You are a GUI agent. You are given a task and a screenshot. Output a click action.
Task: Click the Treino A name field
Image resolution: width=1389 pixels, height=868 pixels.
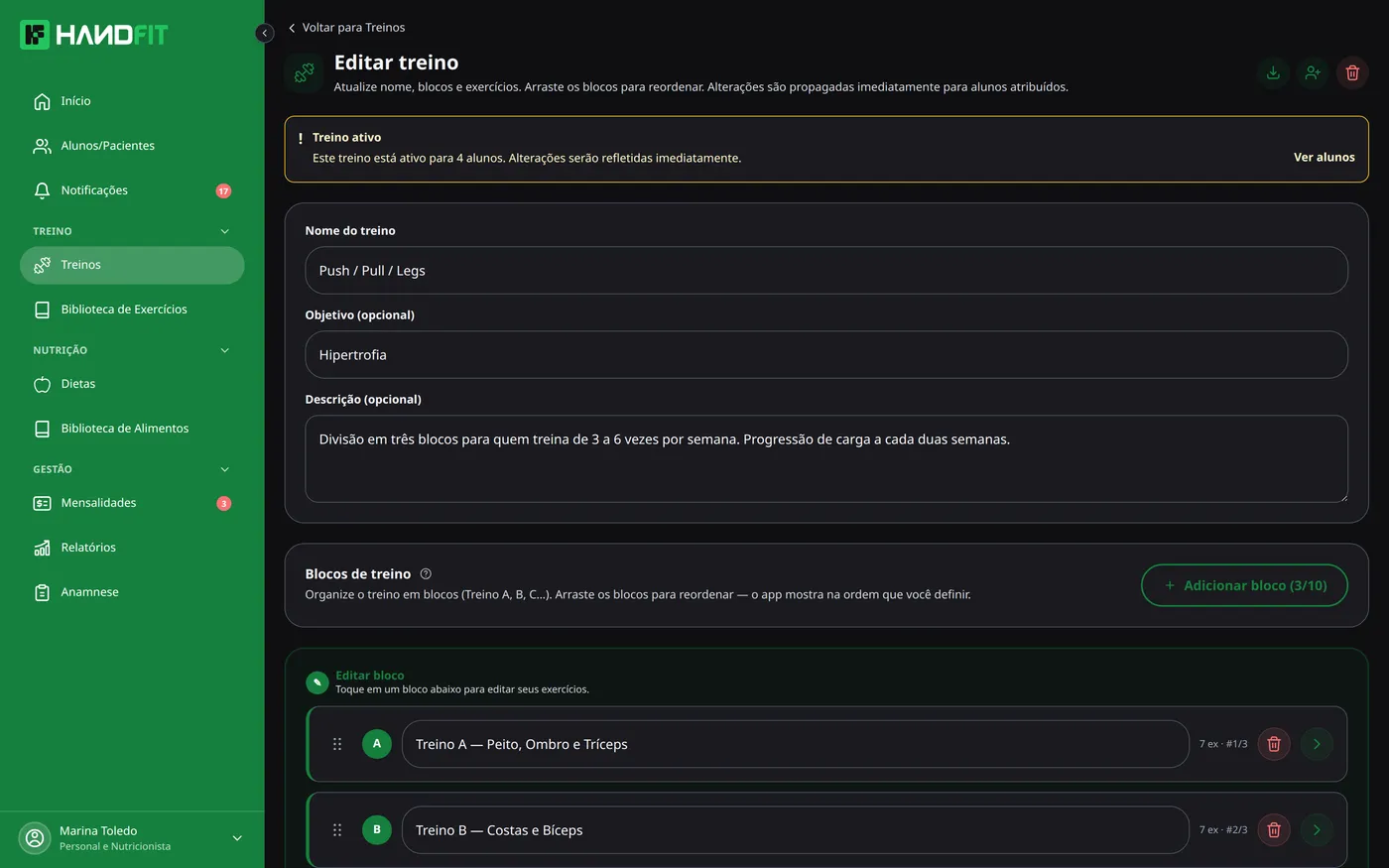[x=796, y=744]
